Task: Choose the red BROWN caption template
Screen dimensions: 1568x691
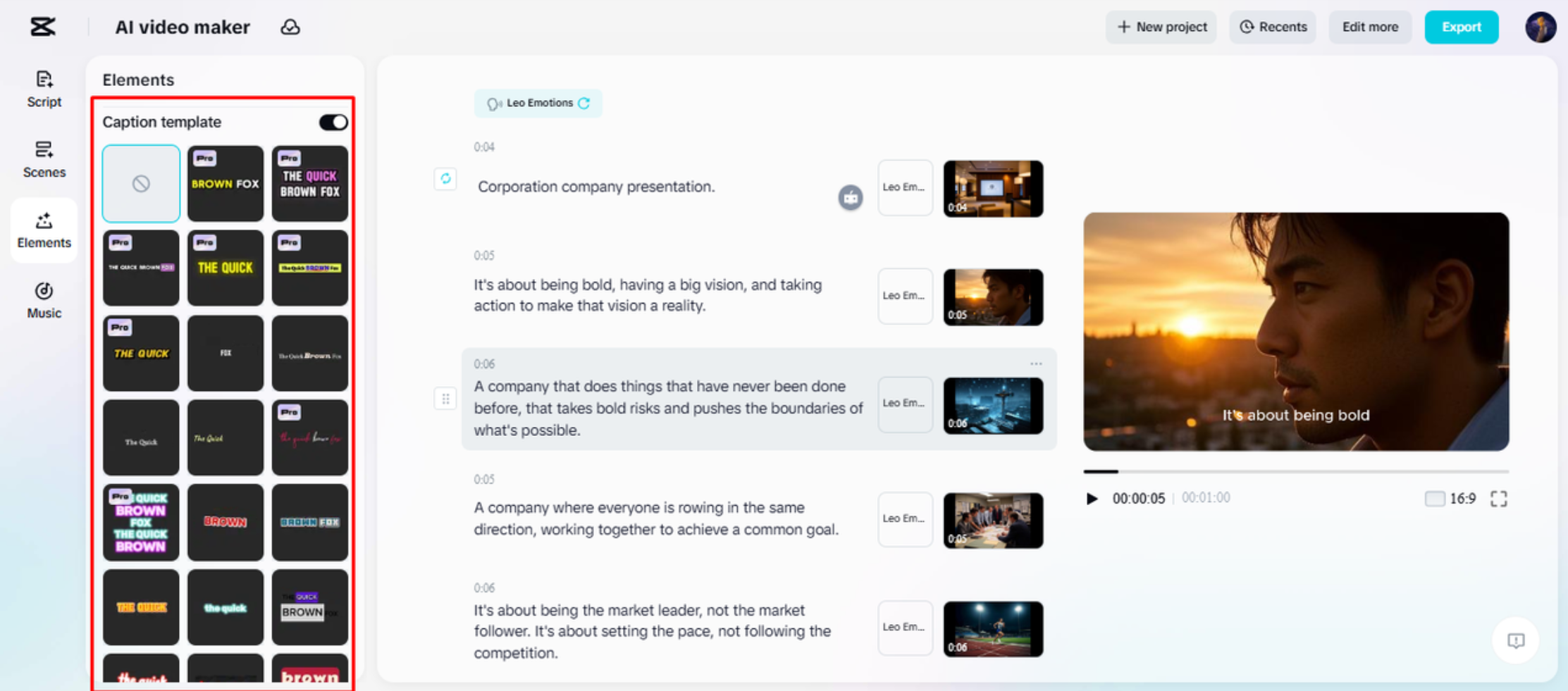Action: tap(226, 522)
